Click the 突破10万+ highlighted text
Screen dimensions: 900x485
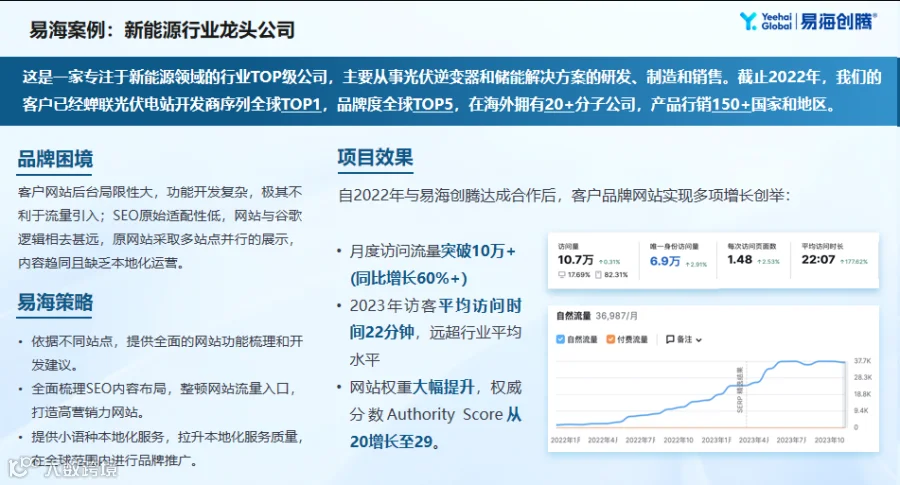(x=479, y=251)
